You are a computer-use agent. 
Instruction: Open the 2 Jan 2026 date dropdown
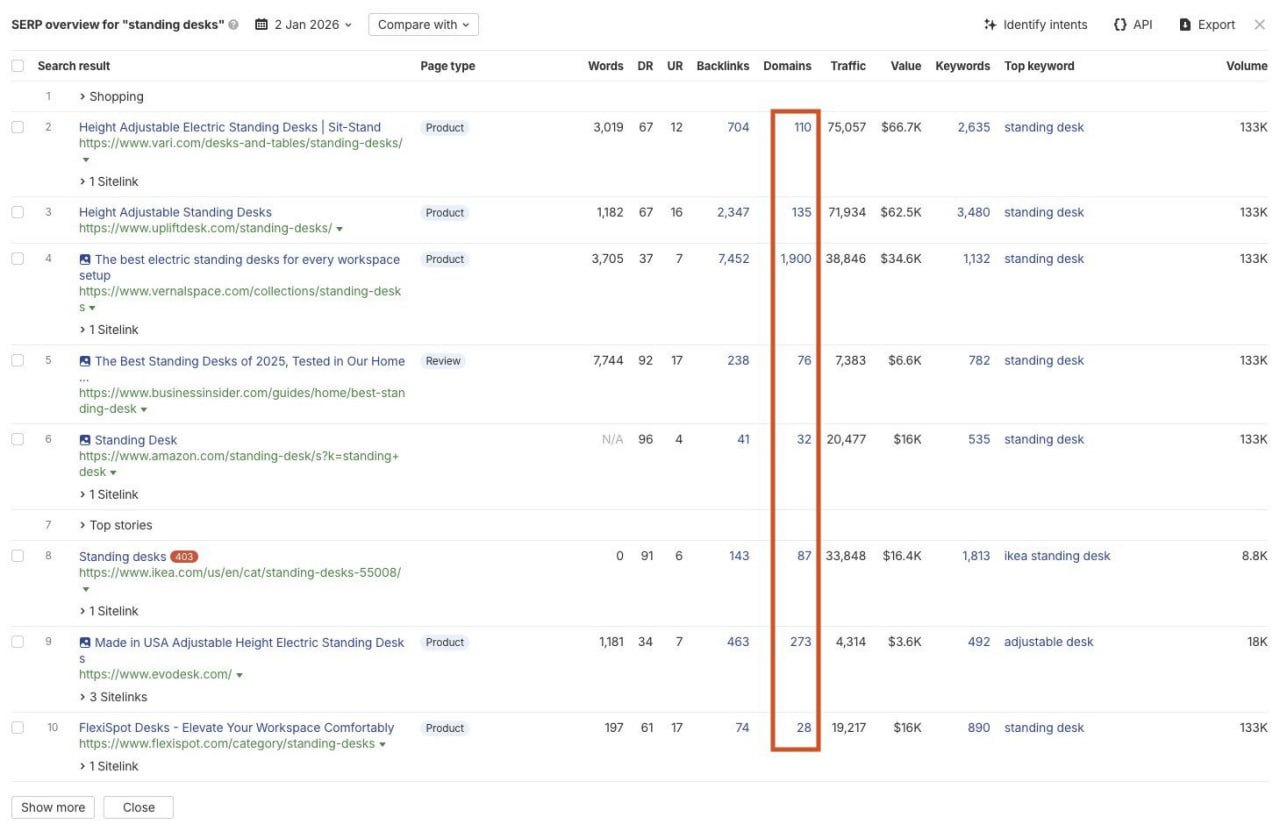coord(303,24)
